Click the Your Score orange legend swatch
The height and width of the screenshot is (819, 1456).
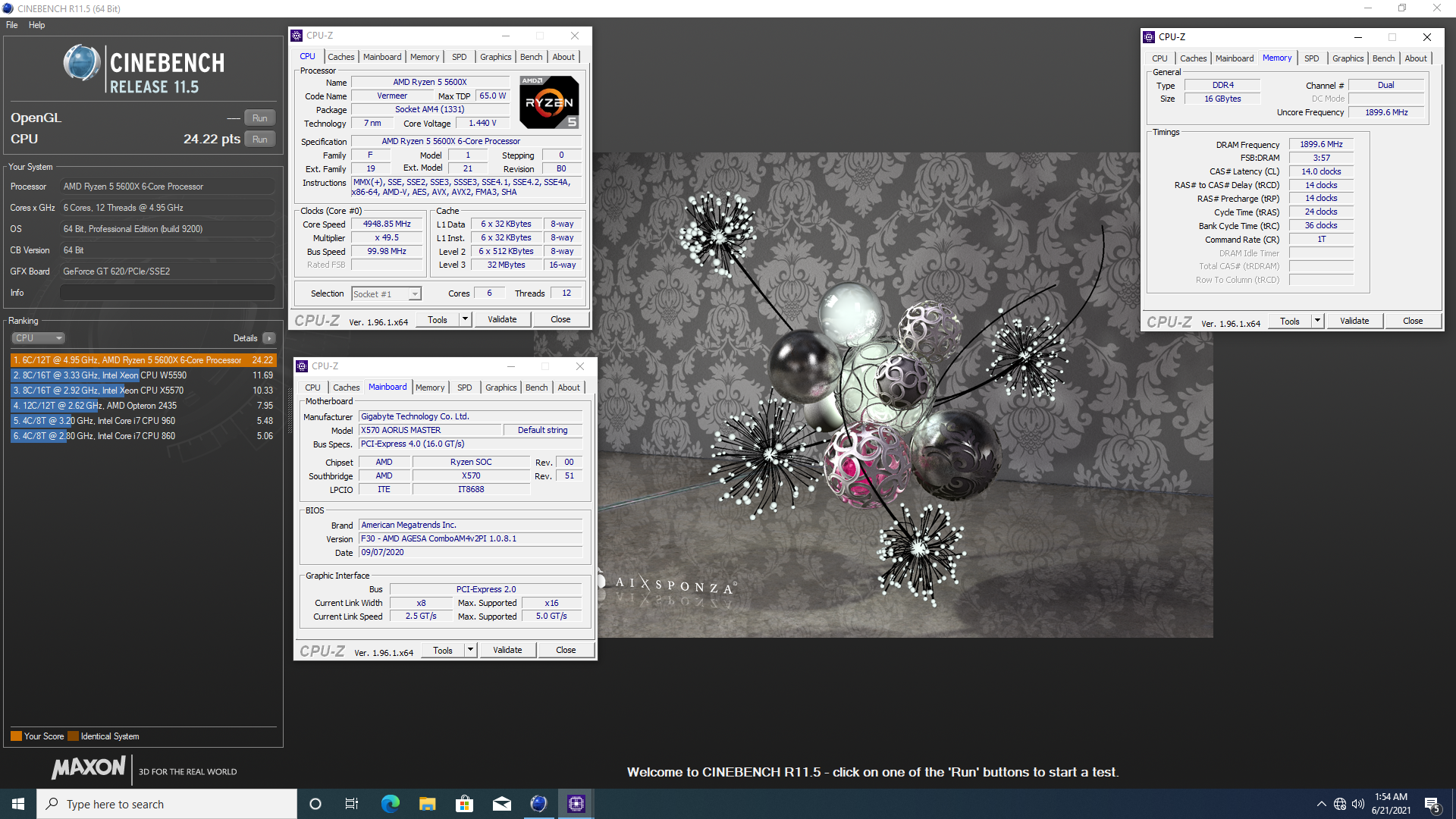click(x=16, y=736)
